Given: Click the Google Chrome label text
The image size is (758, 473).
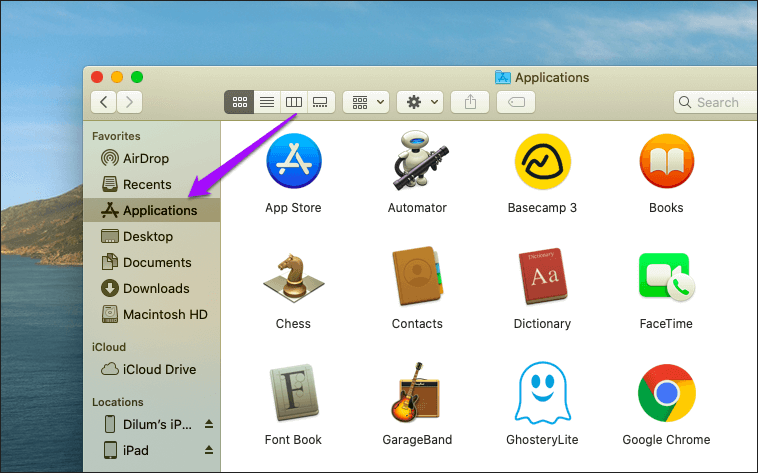Looking at the screenshot, I should pos(667,440).
